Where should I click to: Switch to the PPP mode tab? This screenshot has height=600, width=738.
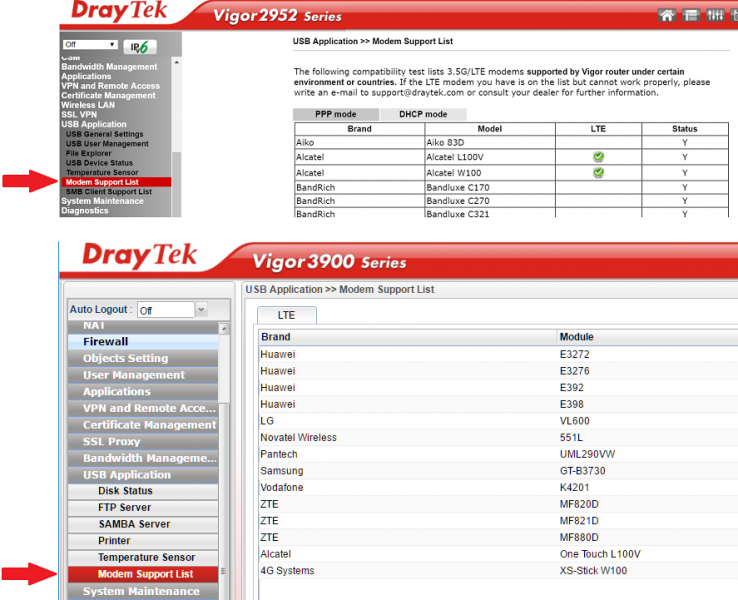click(336, 114)
